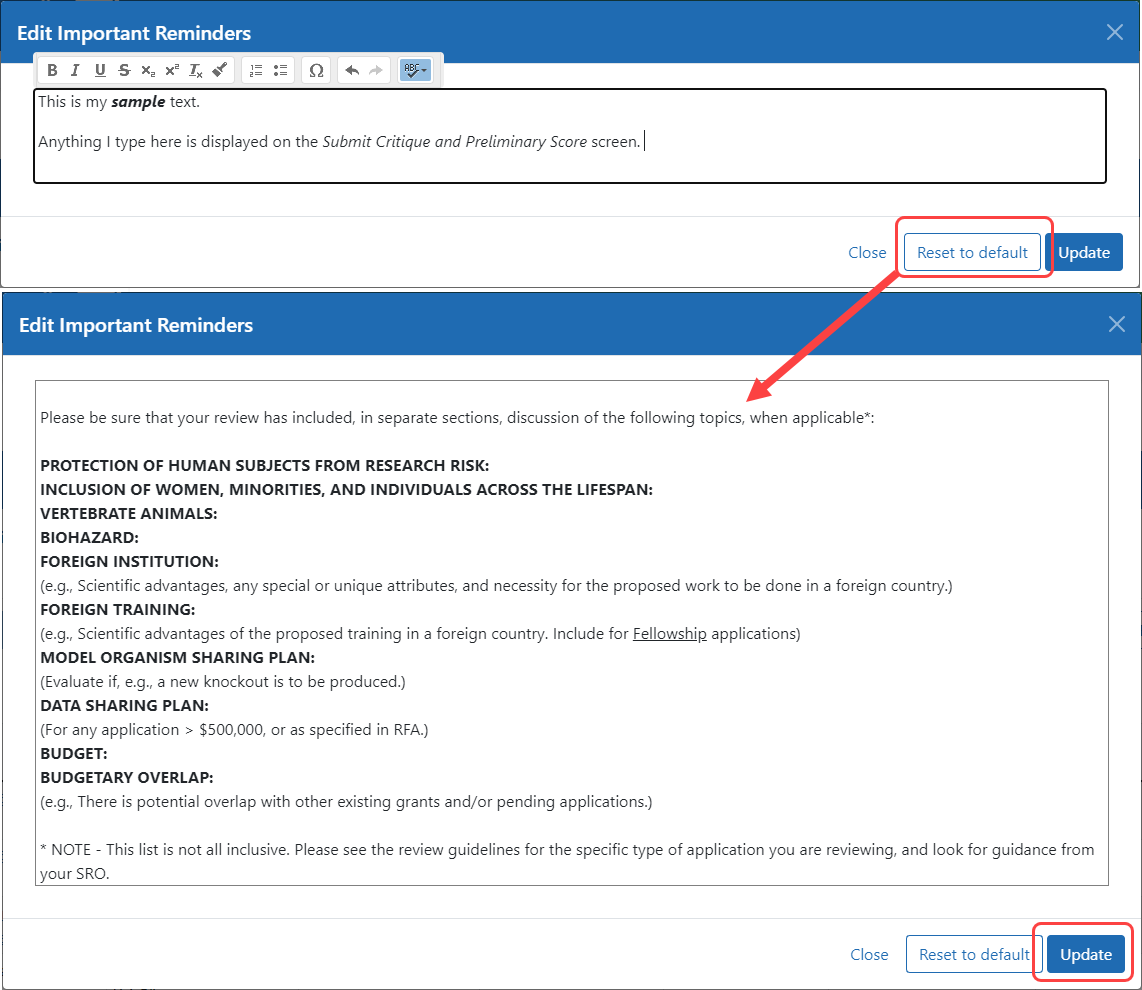Viewport: 1142px width, 990px height.
Task: Click italic 'Submit Critique and Preliminary Score' text
Action: [454, 142]
